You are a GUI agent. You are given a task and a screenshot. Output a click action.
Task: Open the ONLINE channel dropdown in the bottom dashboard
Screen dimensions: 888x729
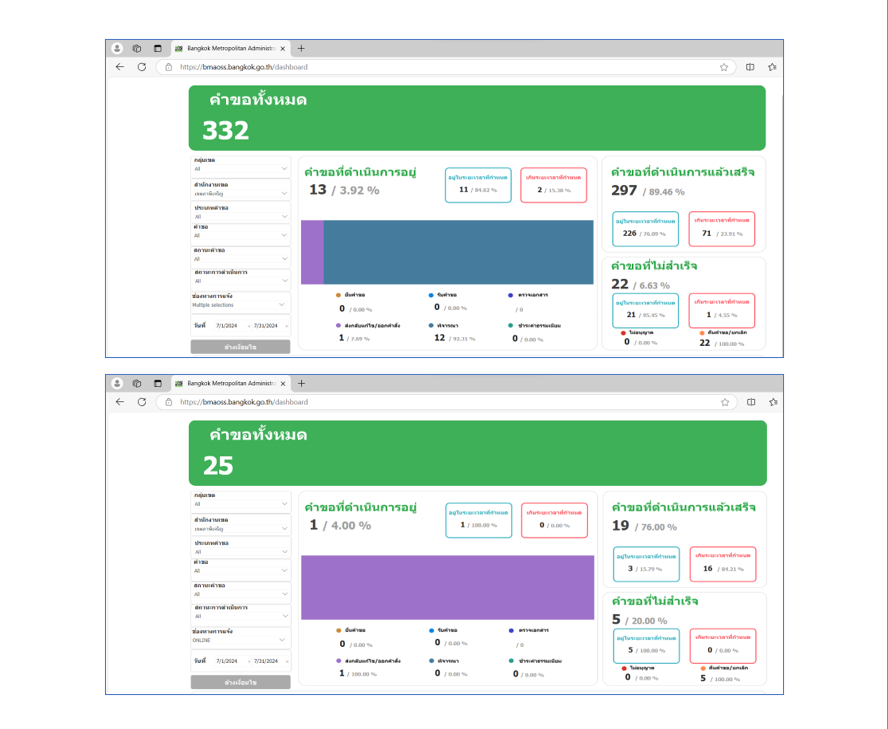click(x=240, y=640)
